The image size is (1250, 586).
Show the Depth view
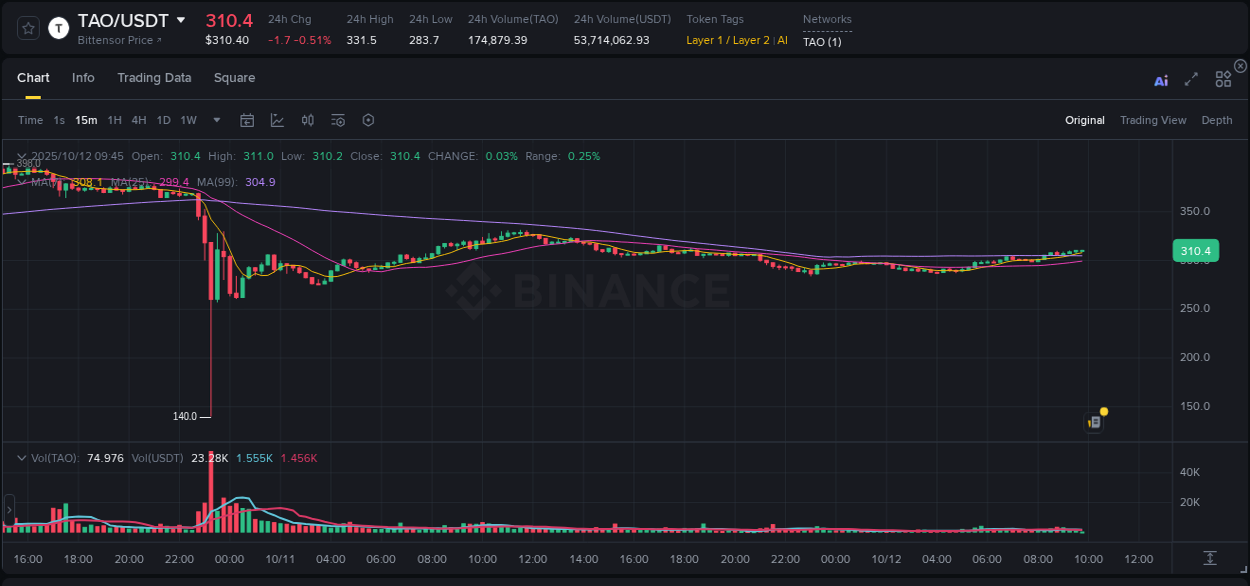pos(1216,120)
